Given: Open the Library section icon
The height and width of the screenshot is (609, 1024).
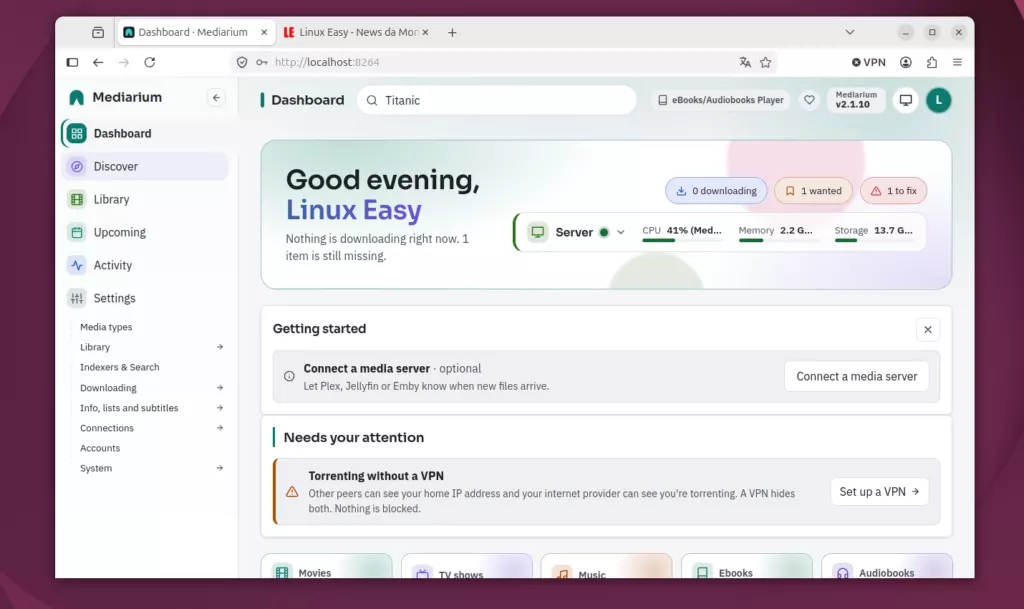Looking at the screenshot, I should [x=77, y=199].
